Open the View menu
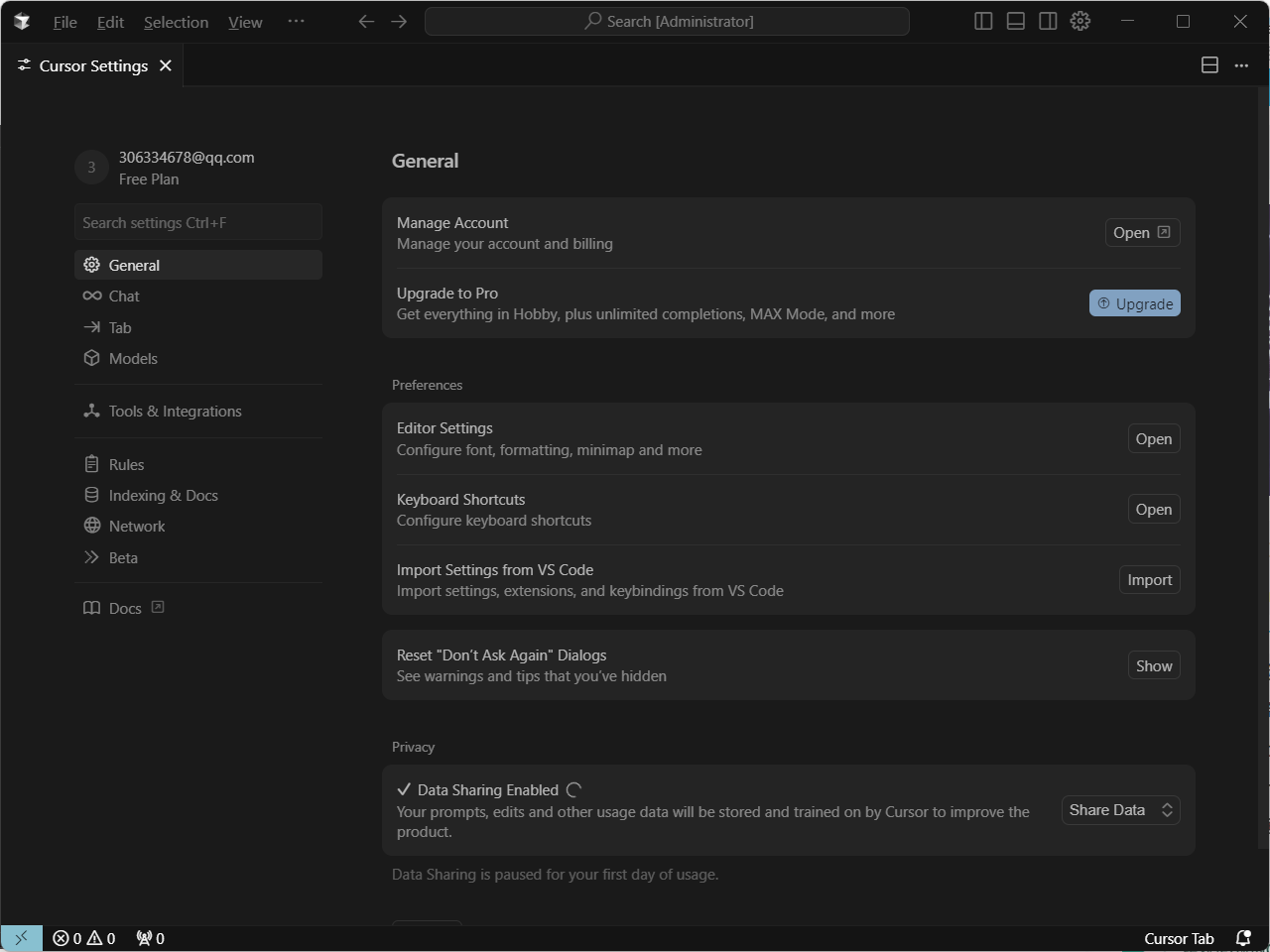The width and height of the screenshot is (1270, 952). point(245,22)
